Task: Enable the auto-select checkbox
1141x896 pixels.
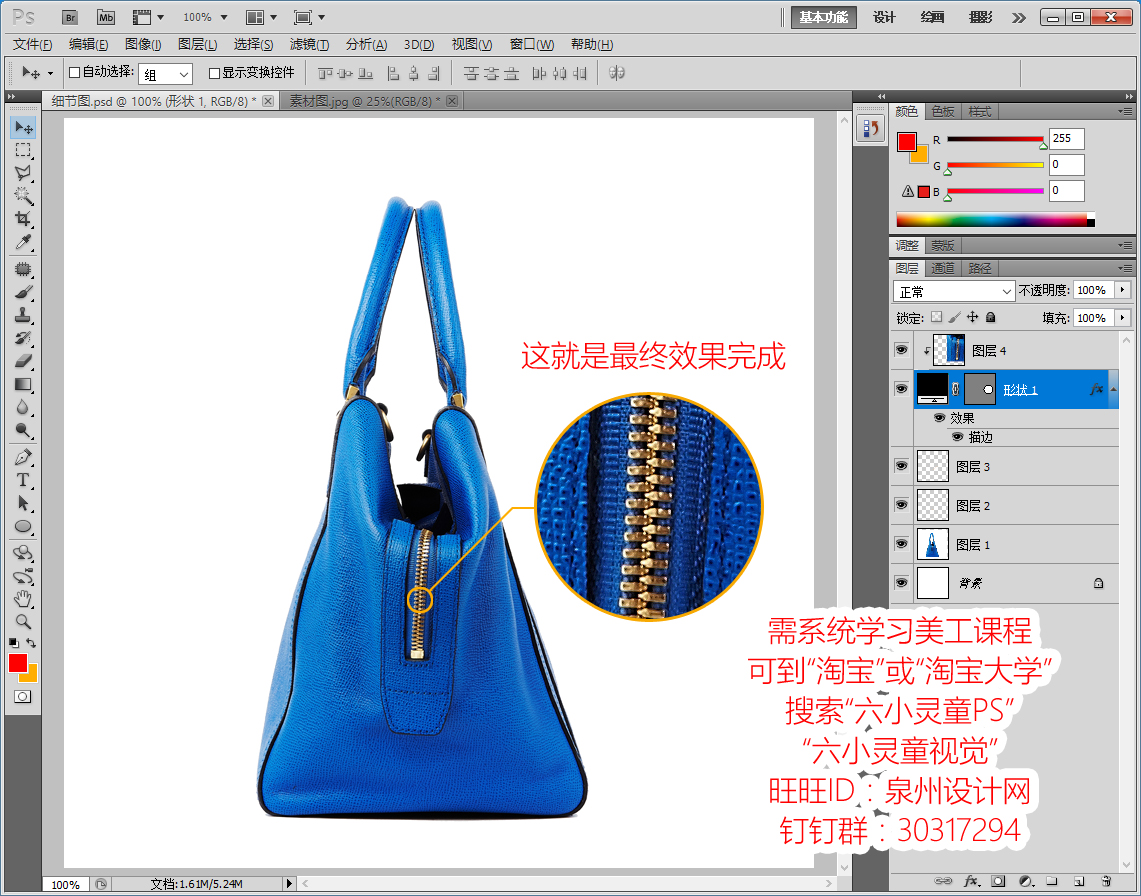Action: click(74, 73)
